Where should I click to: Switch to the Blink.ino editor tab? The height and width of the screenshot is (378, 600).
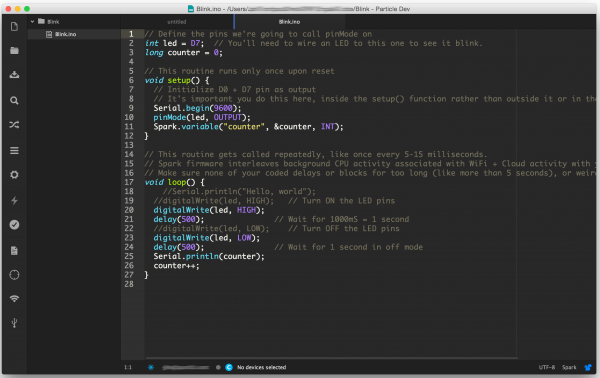point(289,22)
